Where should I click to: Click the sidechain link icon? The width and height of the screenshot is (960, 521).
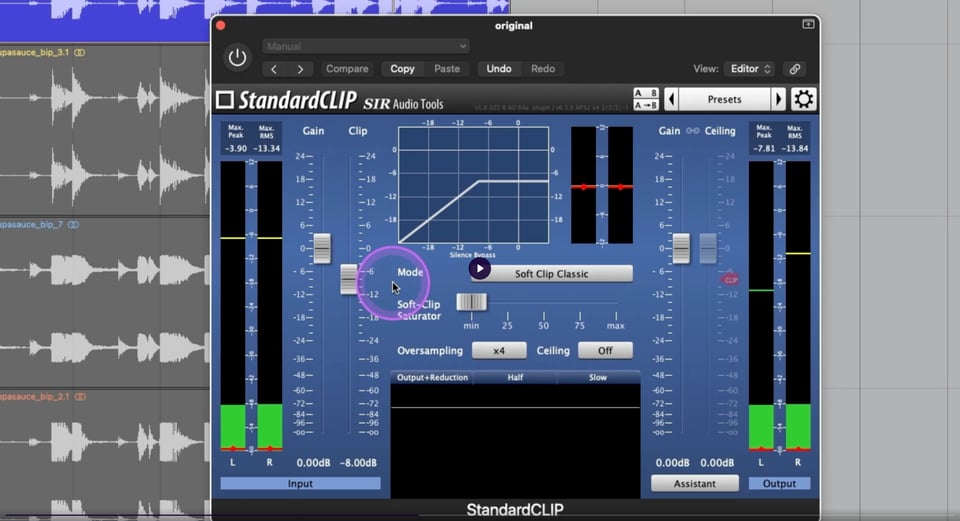[794, 69]
